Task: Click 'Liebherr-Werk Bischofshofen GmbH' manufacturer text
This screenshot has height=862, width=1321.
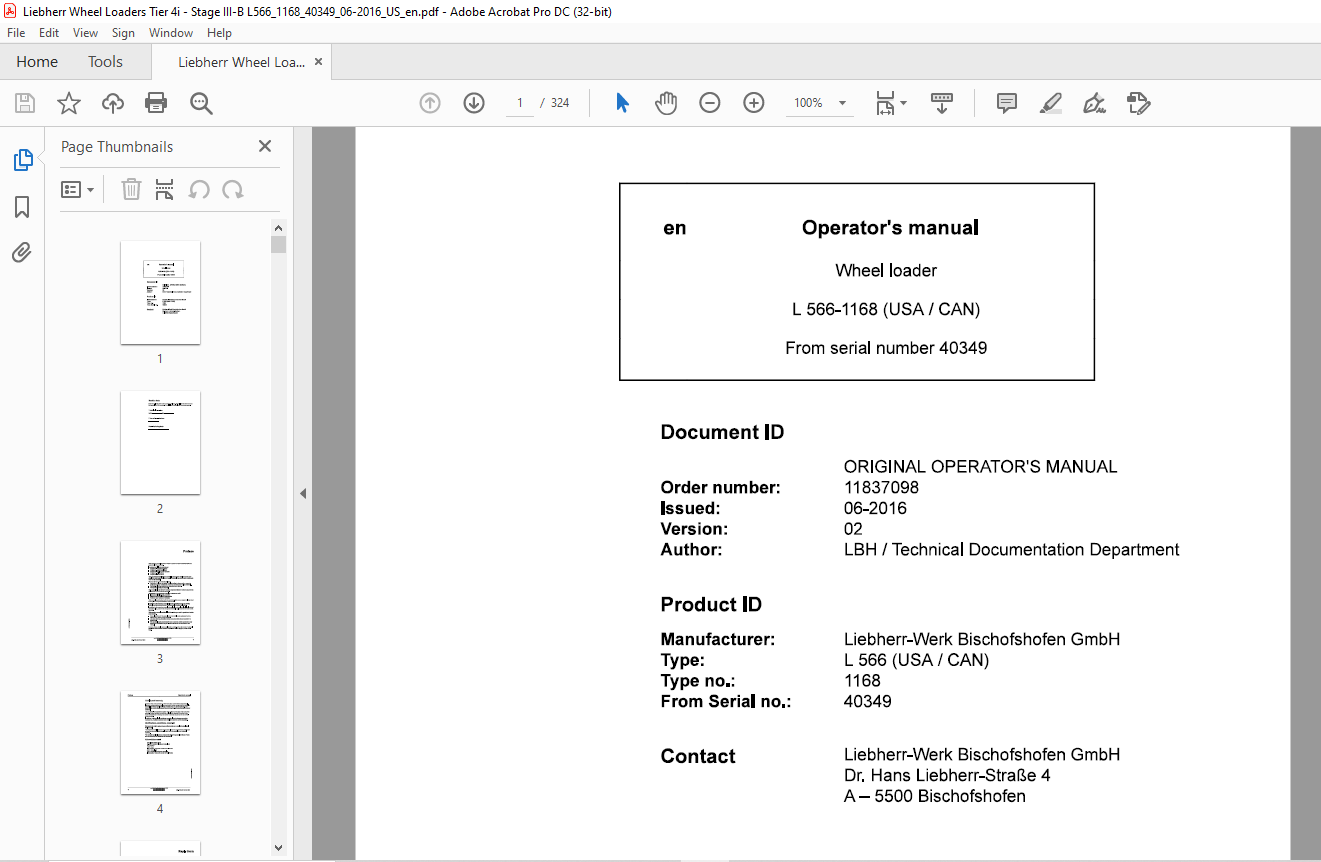Action: point(982,639)
